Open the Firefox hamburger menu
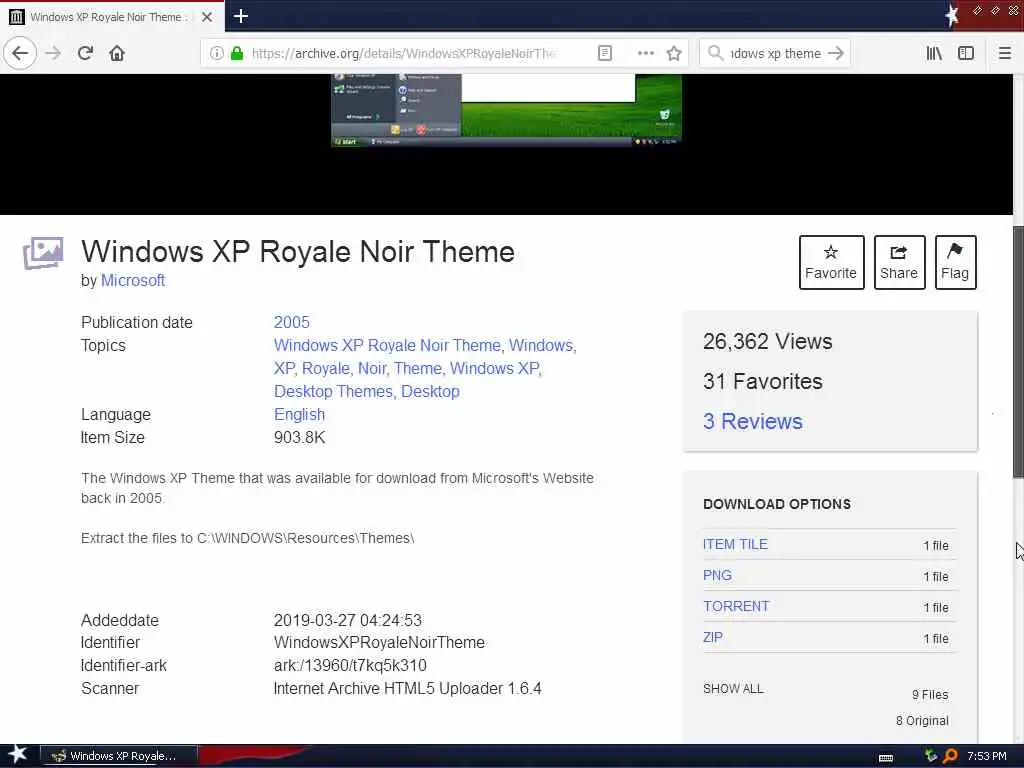The image size is (1024, 768). [1005, 54]
